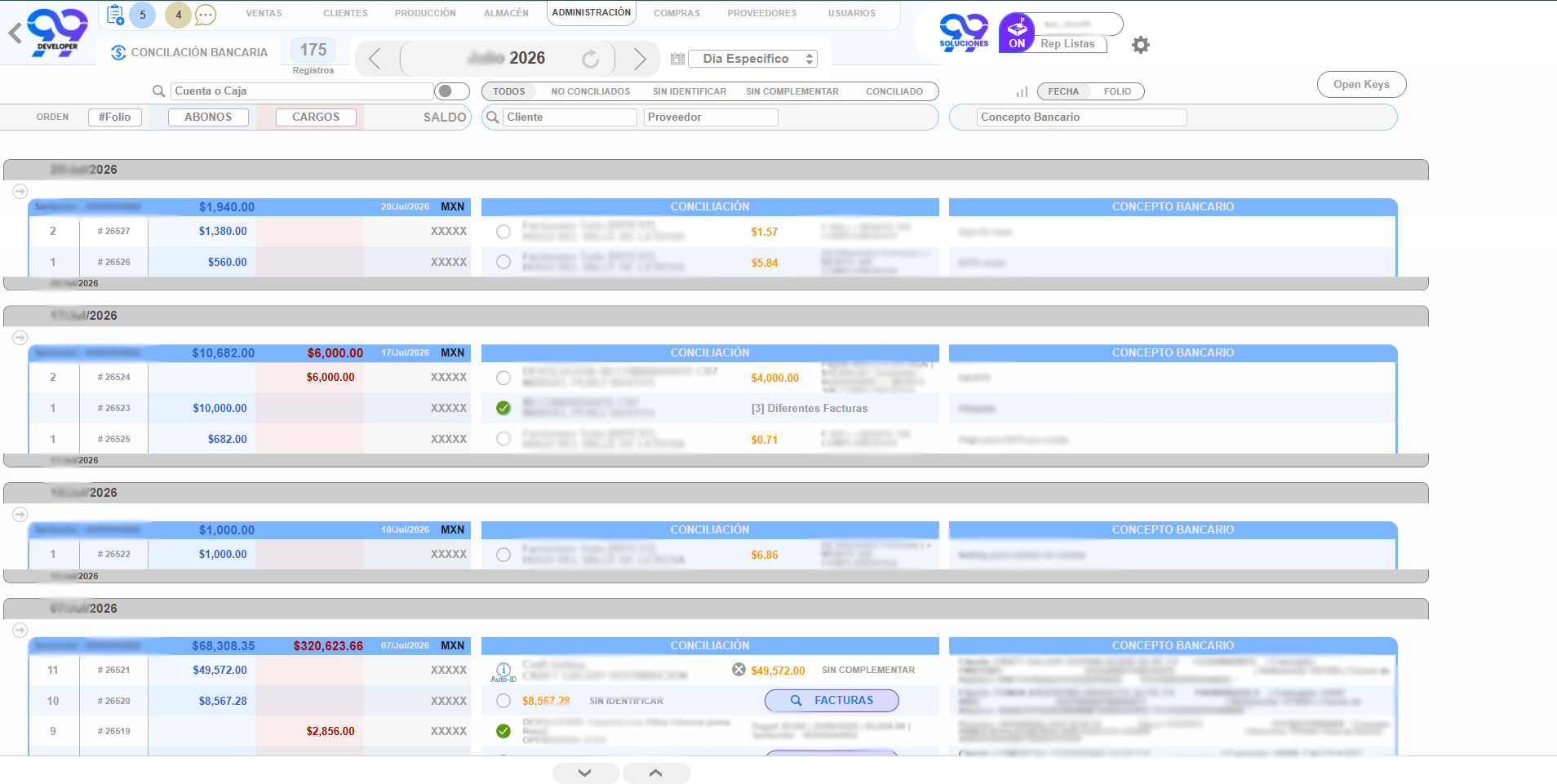The height and width of the screenshot is (784, 1557).
Task: Collapse the 20/Jul/2026 group arrow
Action: pos(20,191)
